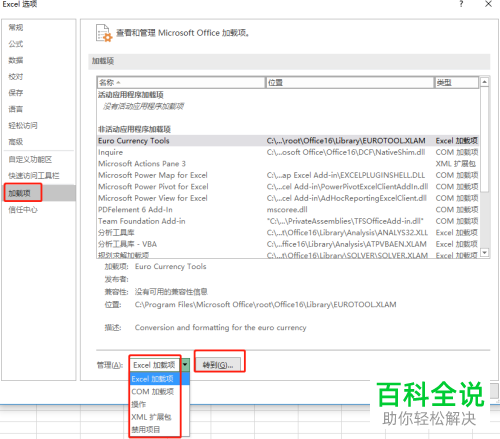Sort add-ins by 名称 column header

coord(181,82)
